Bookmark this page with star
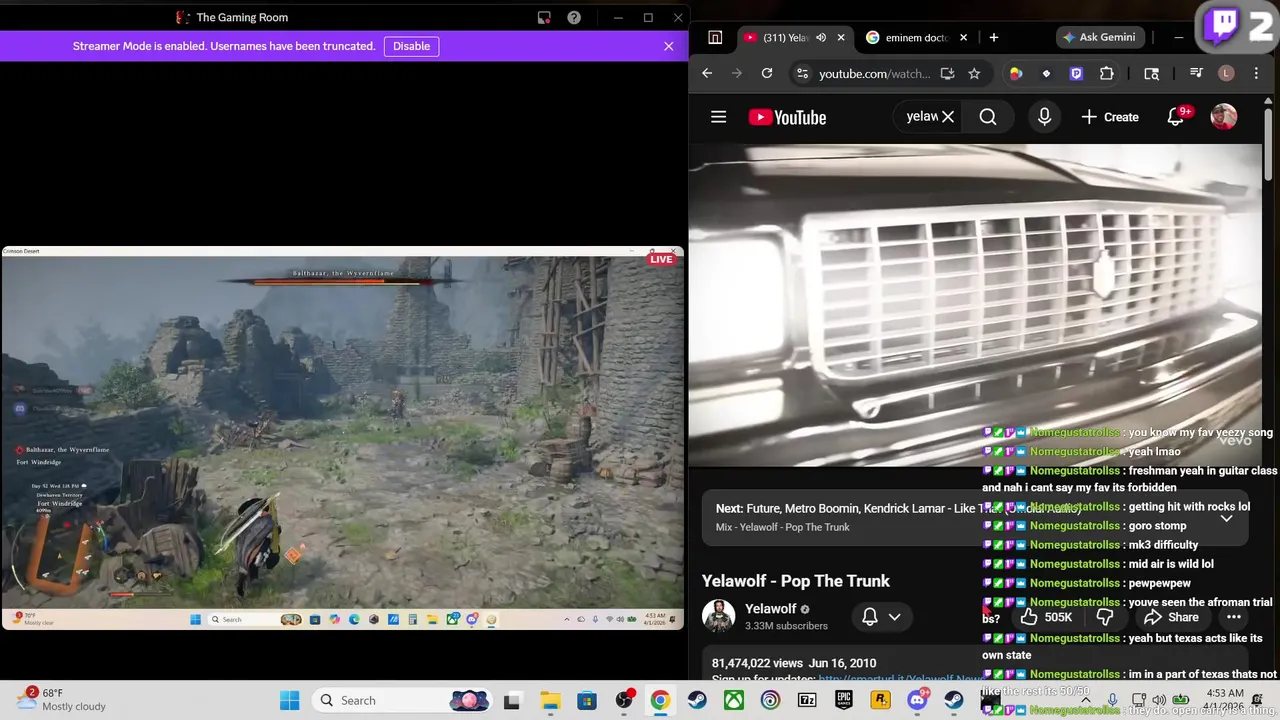The width and height of the screenshot is (1280, 720). pyautogui.click(x=974, y=73)
